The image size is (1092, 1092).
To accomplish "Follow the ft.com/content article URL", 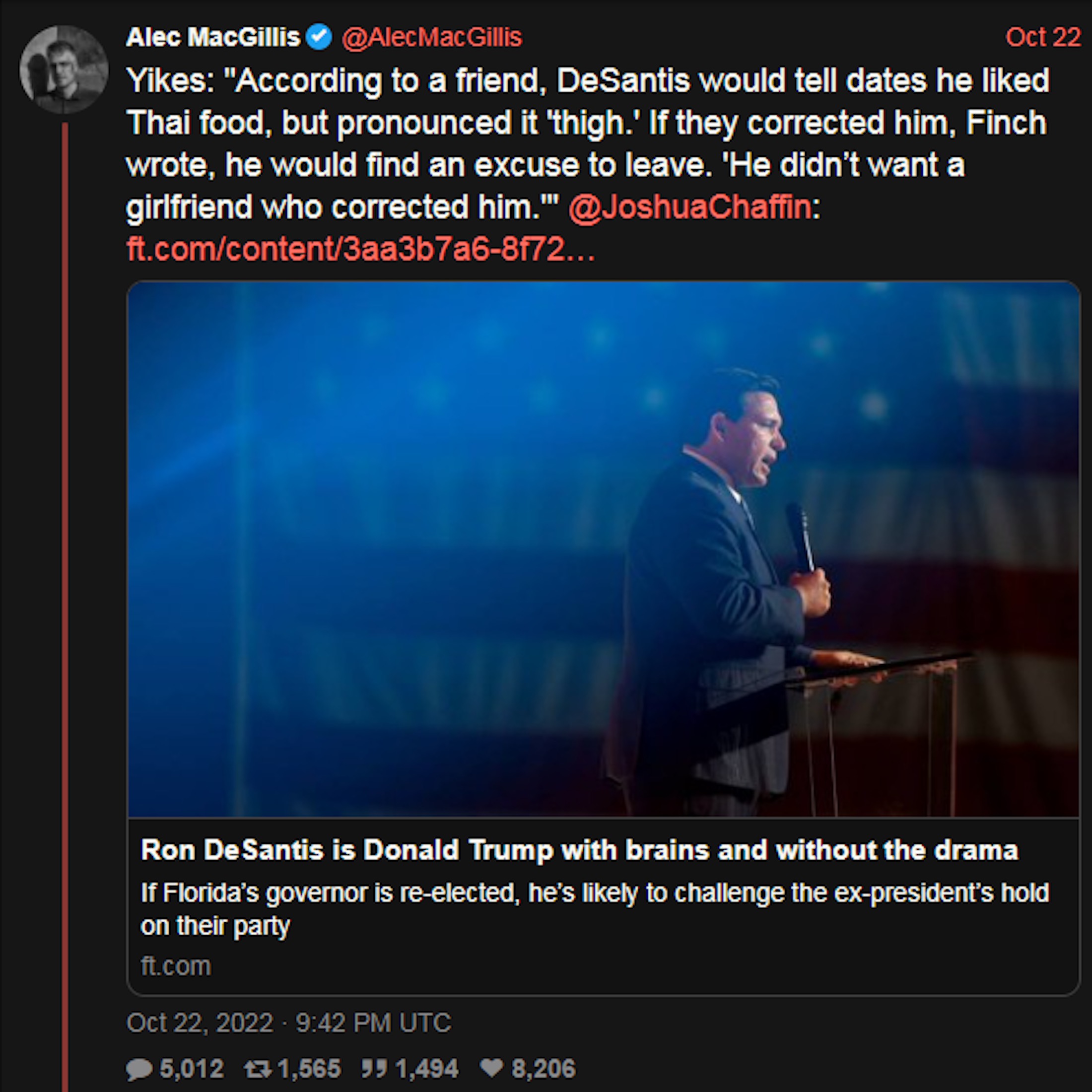I will 361,249.
